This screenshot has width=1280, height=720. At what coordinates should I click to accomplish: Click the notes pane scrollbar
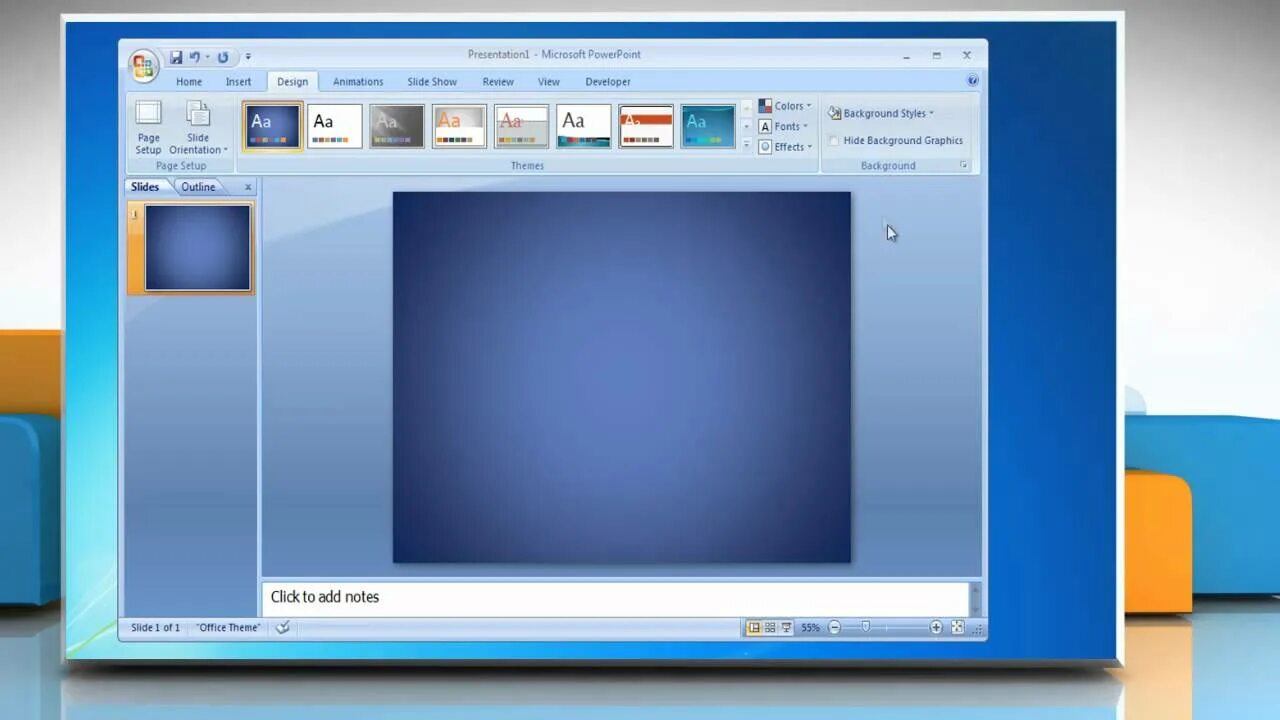click(975, 598)
